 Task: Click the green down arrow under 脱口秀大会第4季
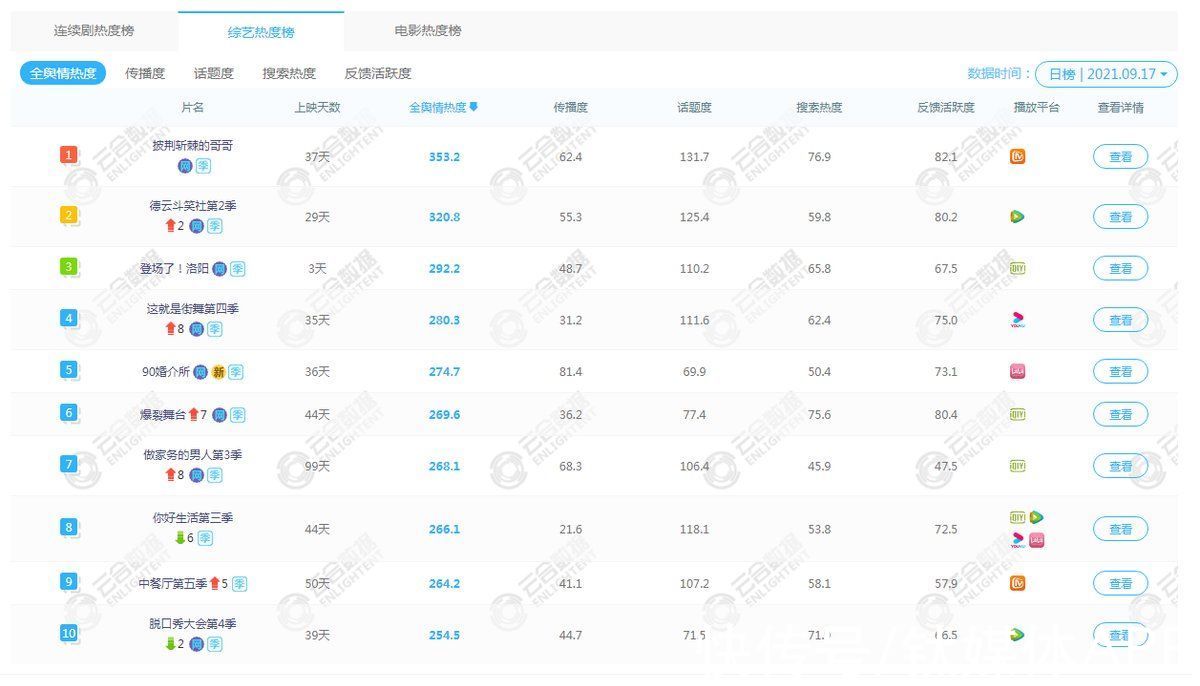(x=170, y=644)
